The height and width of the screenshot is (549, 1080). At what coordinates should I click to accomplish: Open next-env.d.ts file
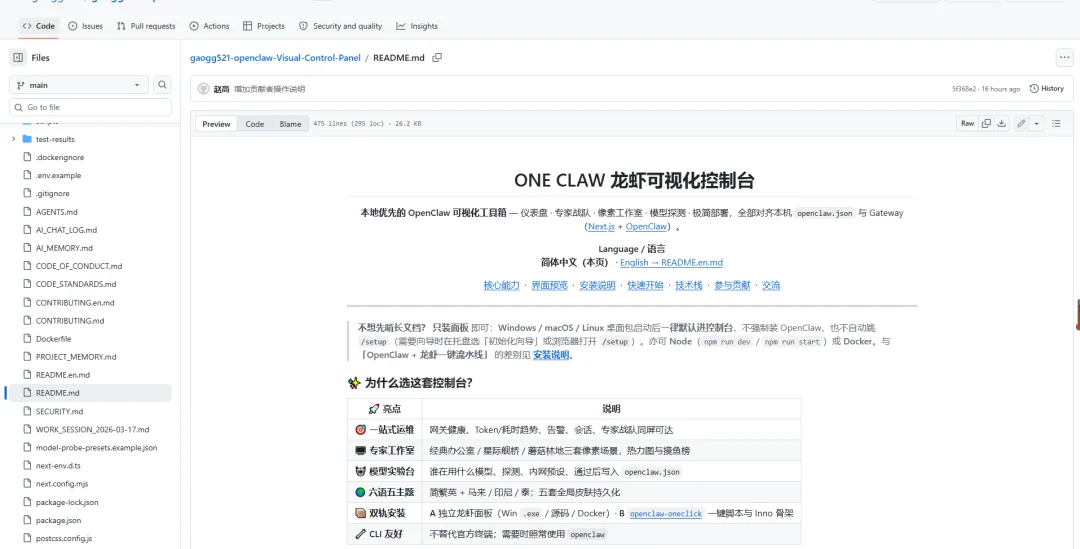point(58,466)
